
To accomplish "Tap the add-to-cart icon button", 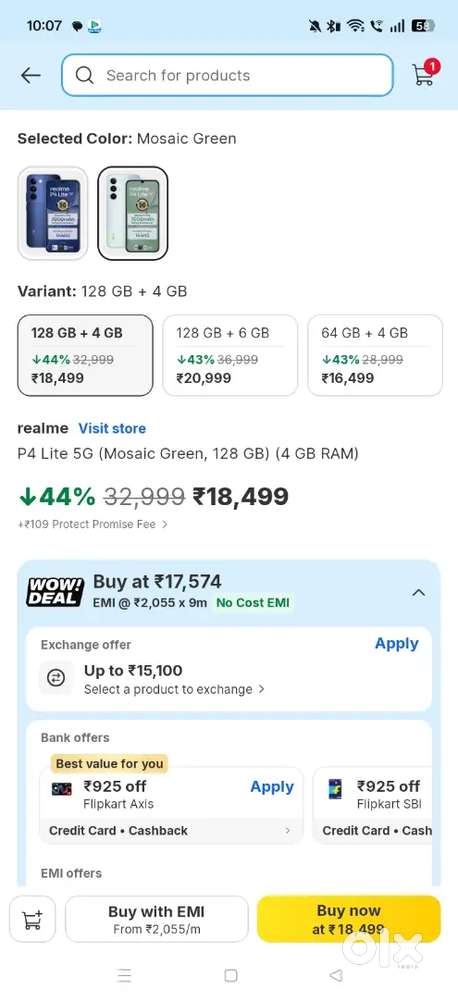I will (x=32, y=919).
